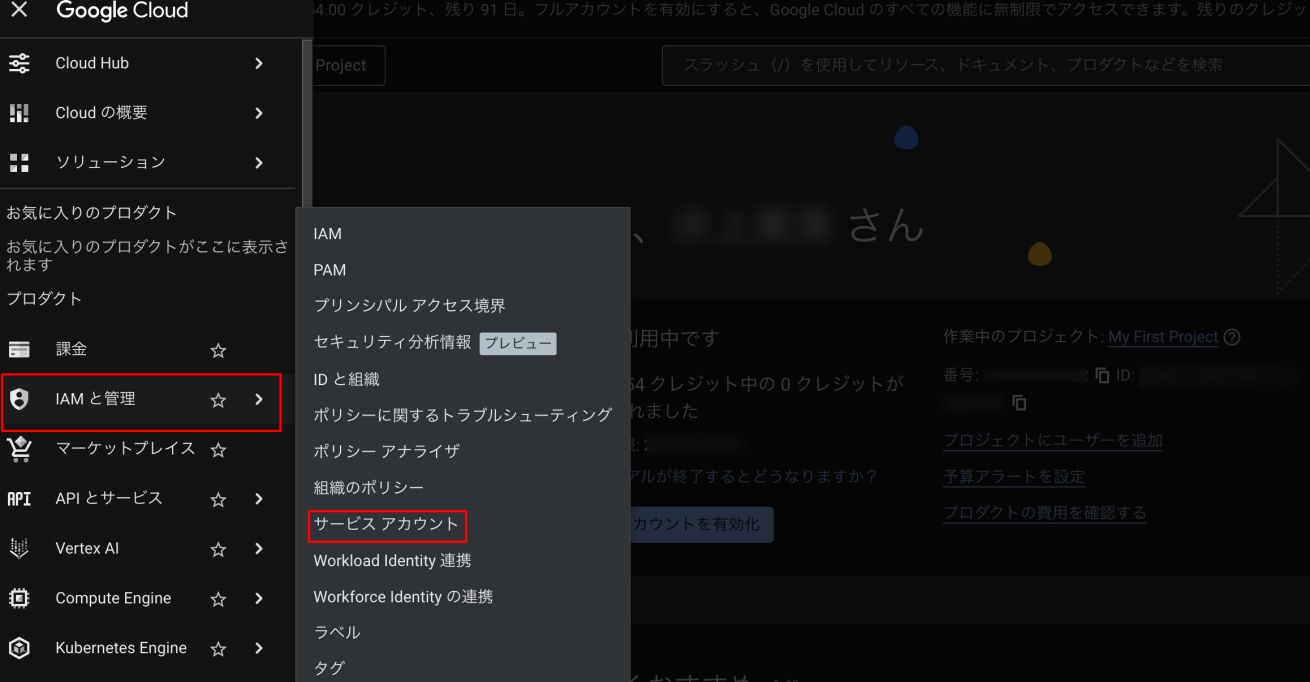Image resolution: width=1310 pixels, height=682 pixels.
Task: Open help icon next to My First Project
Action: [1232, 338]
